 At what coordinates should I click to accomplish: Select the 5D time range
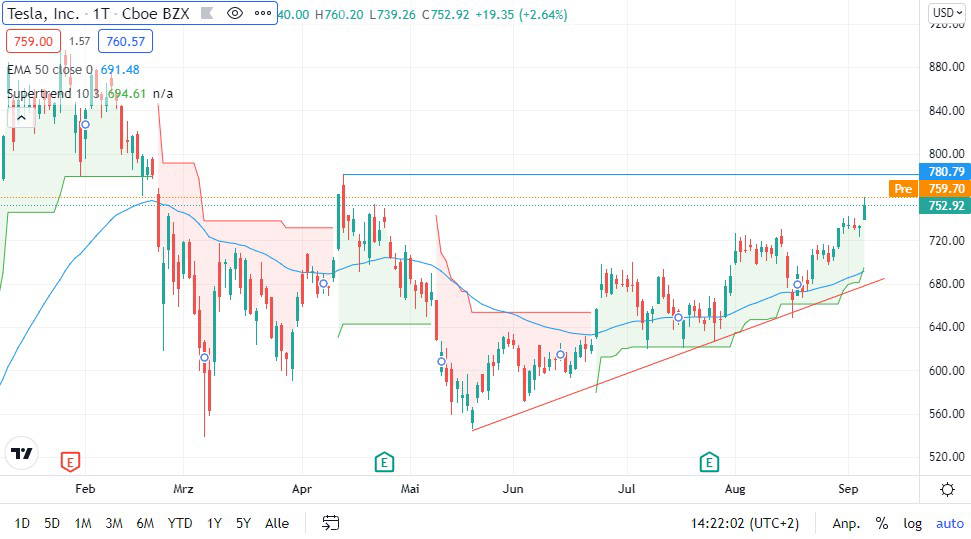point(52,524)
